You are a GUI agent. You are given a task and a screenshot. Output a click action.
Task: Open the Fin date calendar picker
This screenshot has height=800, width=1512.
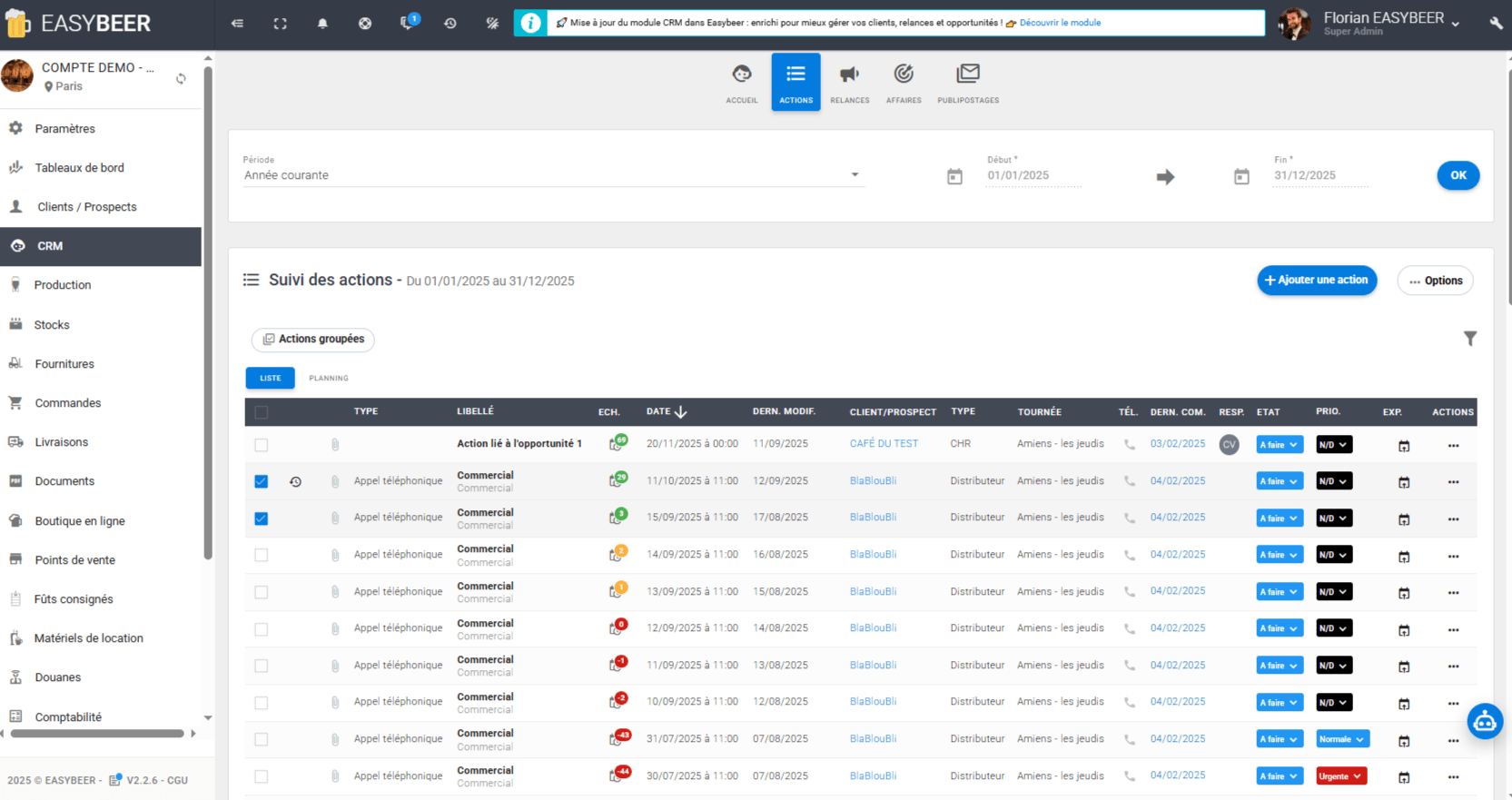pyautogui.click(x=1241, y=176)
